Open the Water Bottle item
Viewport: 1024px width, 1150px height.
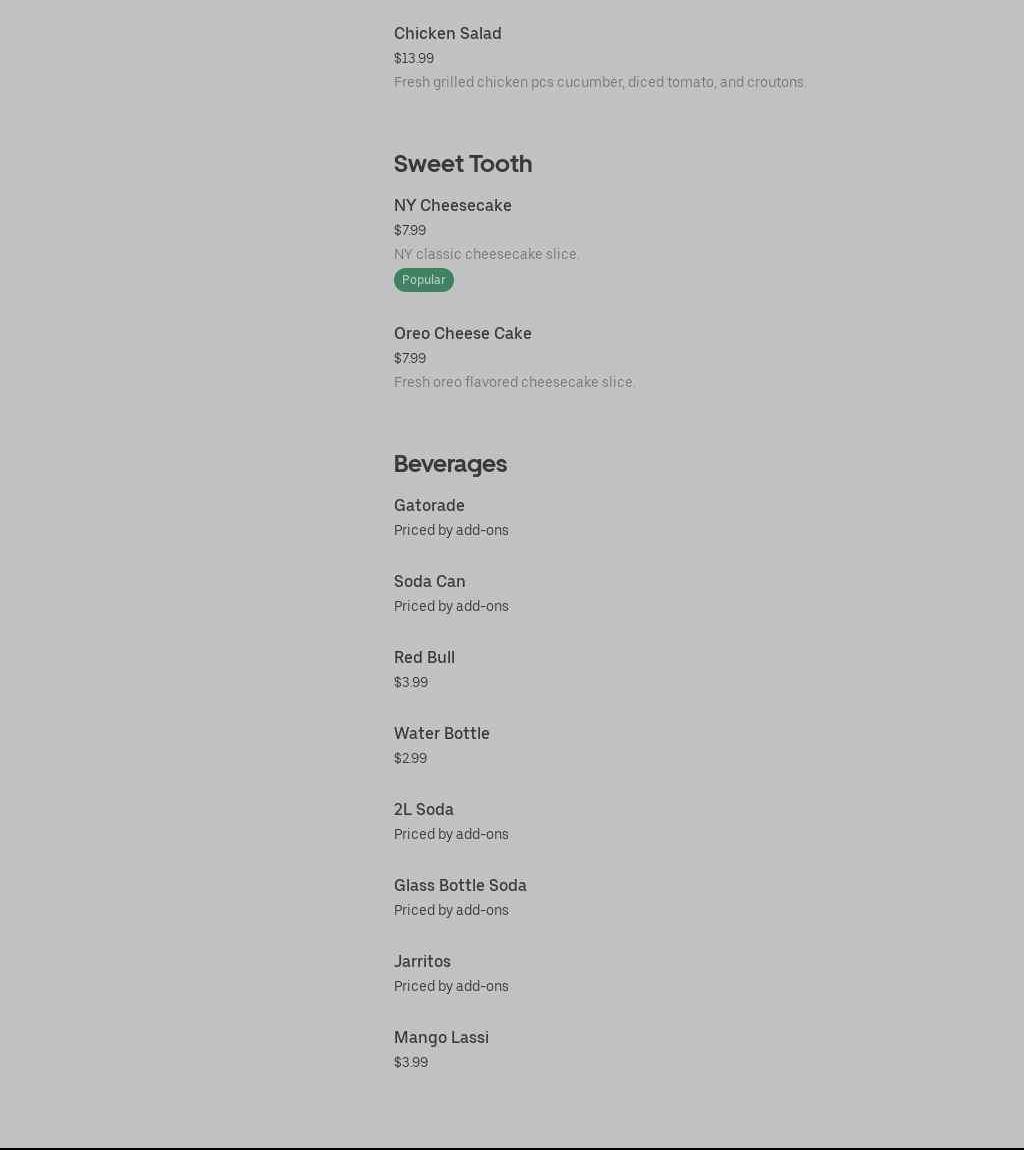coord(441,734)
